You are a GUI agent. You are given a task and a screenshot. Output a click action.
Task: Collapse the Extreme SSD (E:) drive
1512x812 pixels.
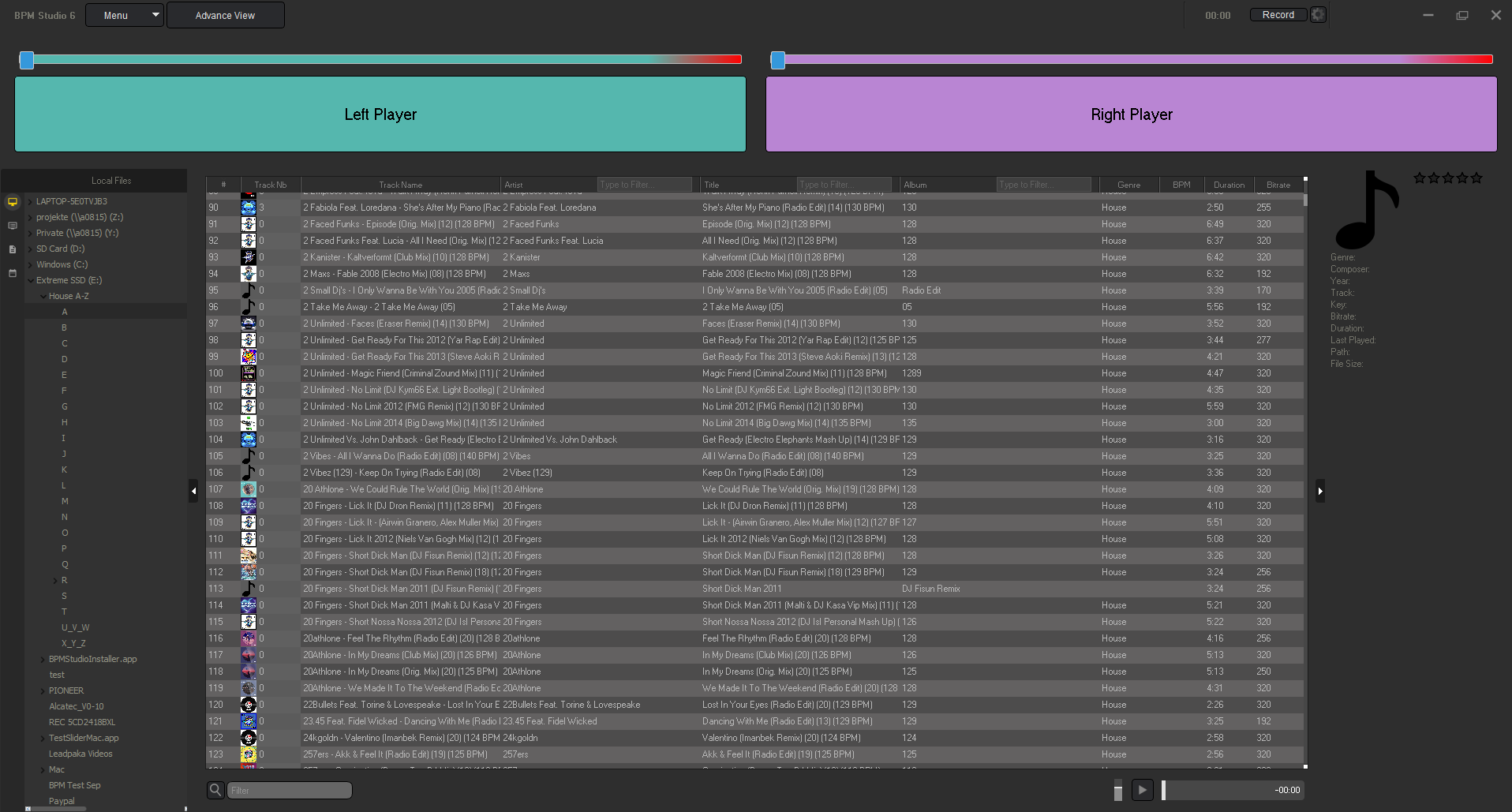31,280
